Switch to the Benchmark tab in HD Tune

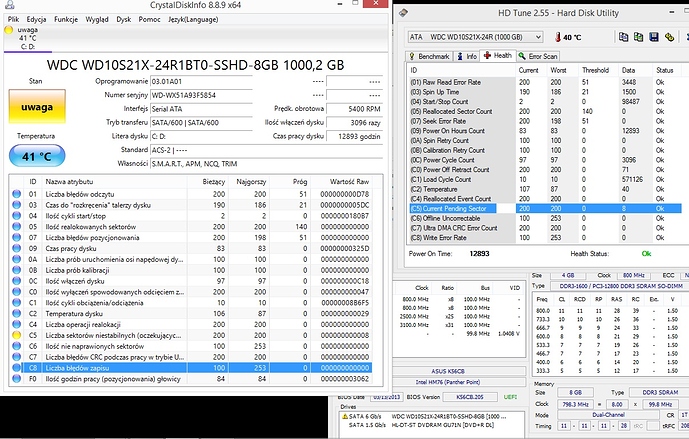coord(429,56)
